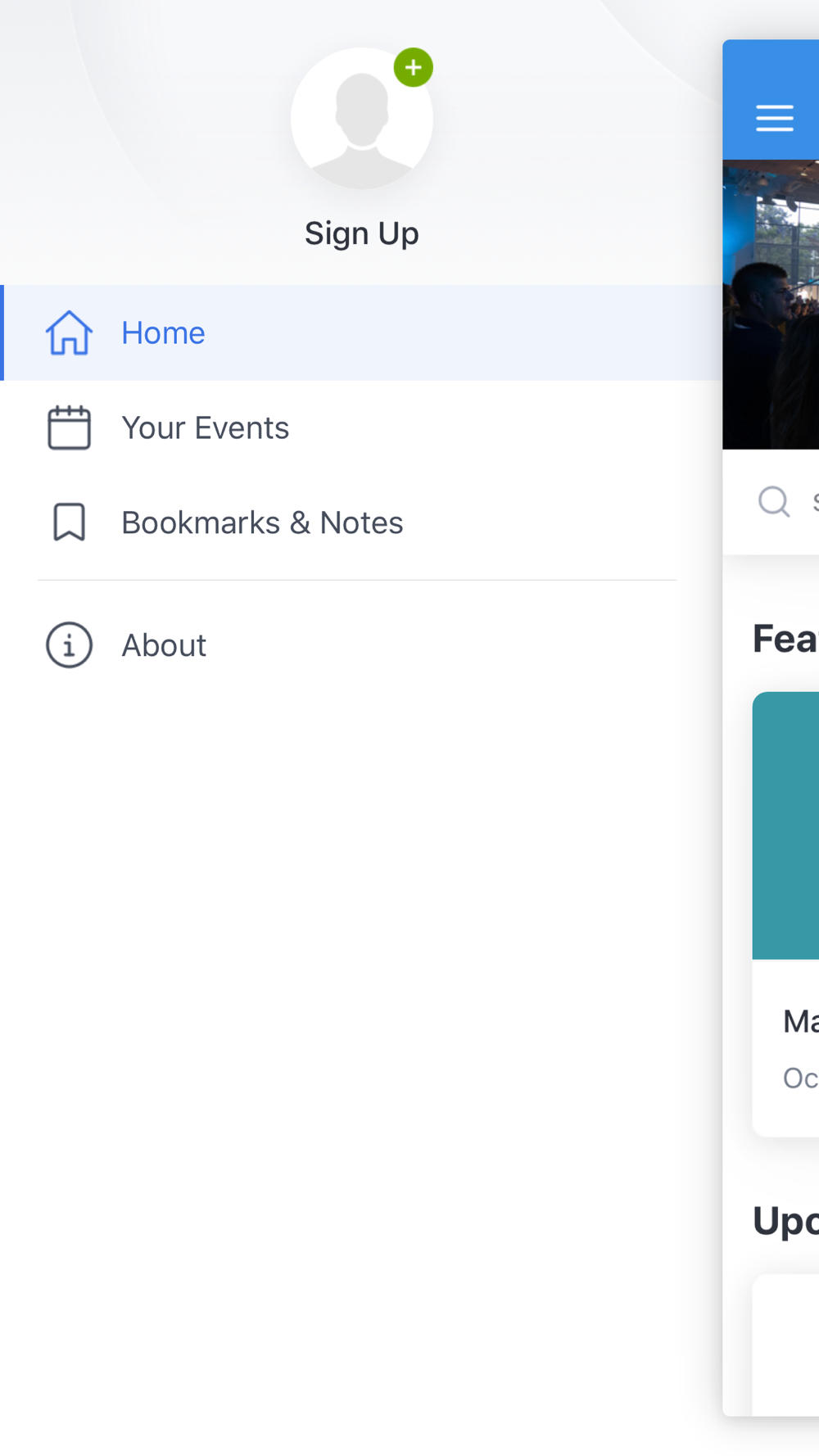Click the Your Events calendar icon
The image size is (819, 1456).
coord(69,427)
